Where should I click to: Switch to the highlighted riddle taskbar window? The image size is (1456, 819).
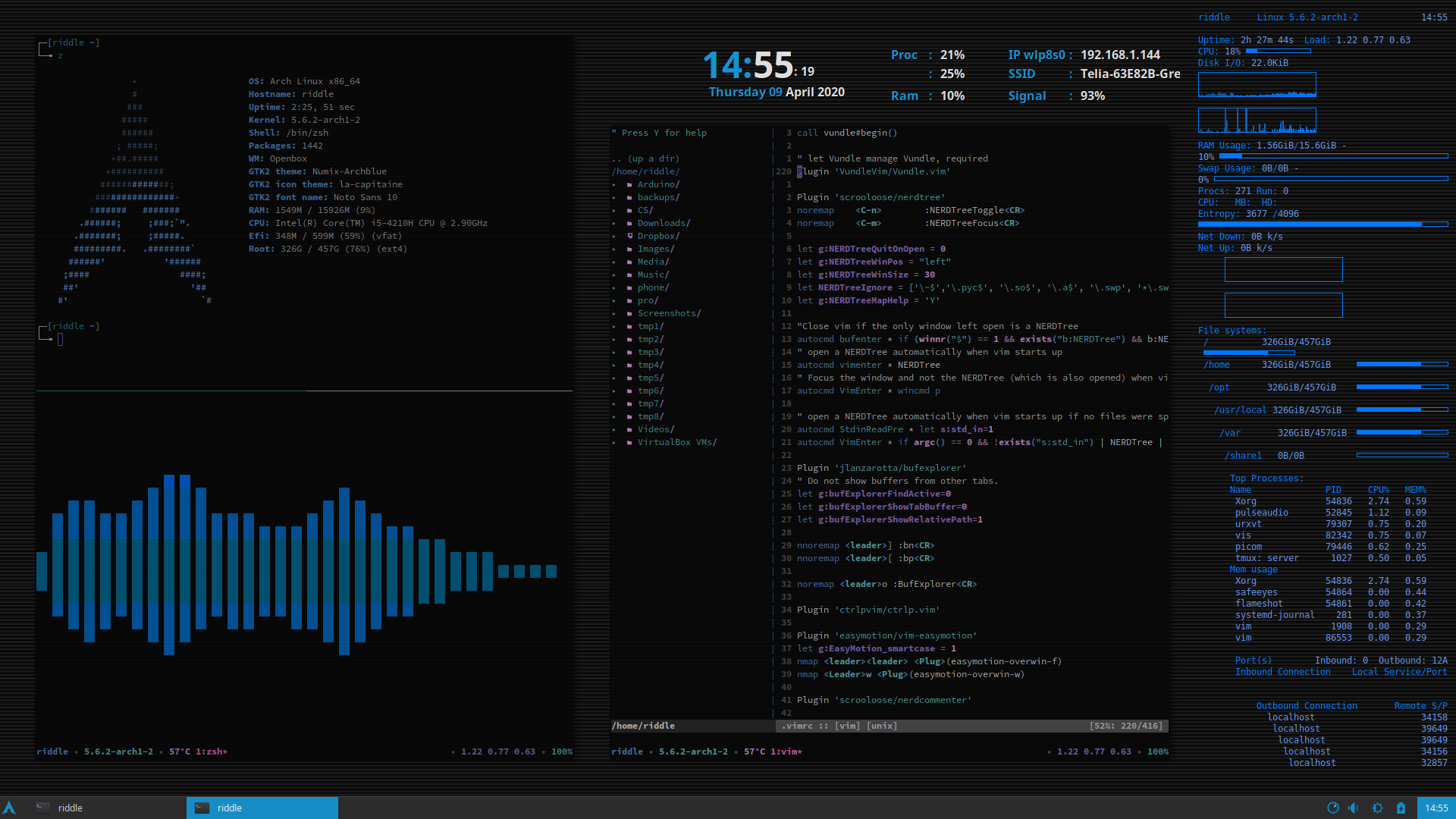click(262, 808)
